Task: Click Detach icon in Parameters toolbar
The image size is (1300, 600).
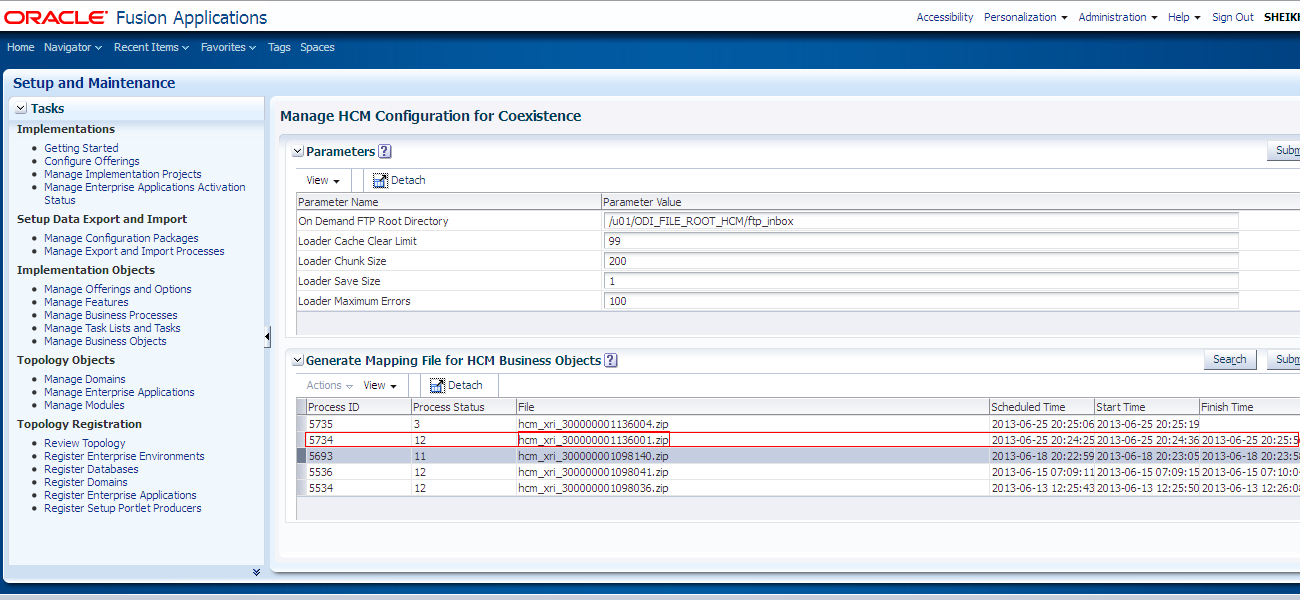Action: 380,181
